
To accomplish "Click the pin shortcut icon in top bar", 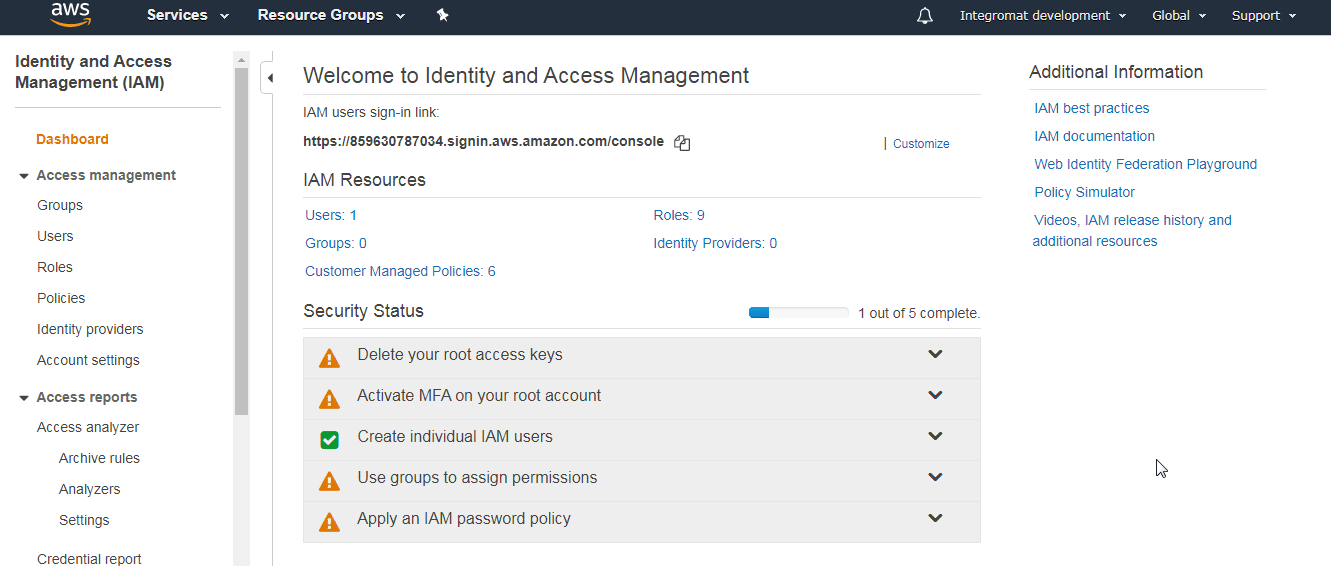I will pos(443,15).
